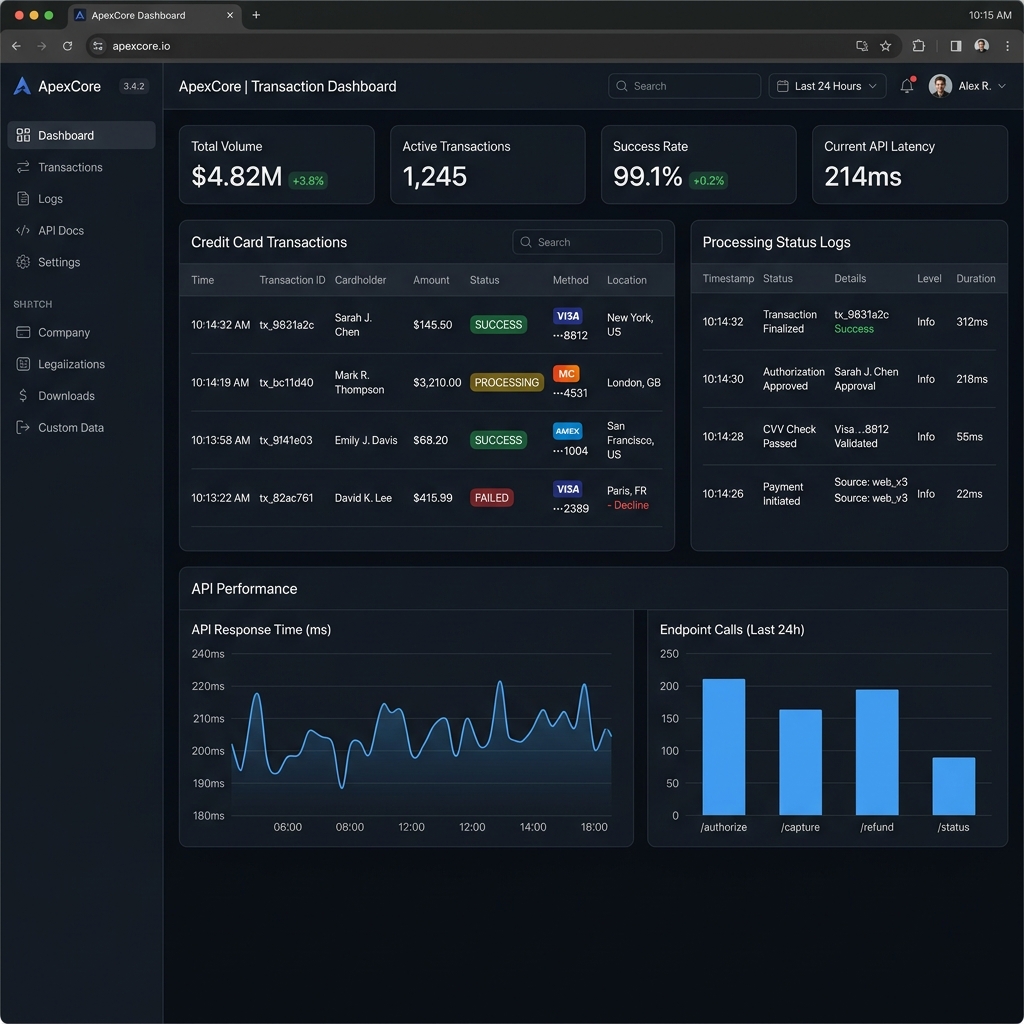This screenshot has width=1024, height=1024.
Task: Click magnifier icon in header search
Action: [622, 86]
